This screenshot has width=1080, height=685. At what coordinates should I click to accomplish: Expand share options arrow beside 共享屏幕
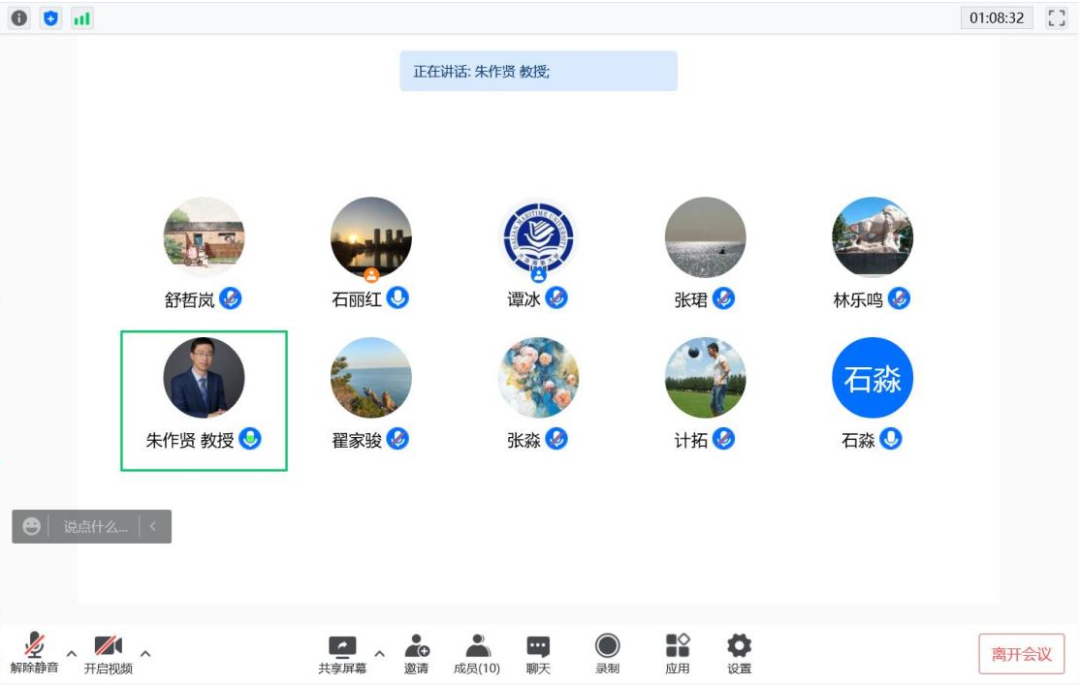point(379,654)
